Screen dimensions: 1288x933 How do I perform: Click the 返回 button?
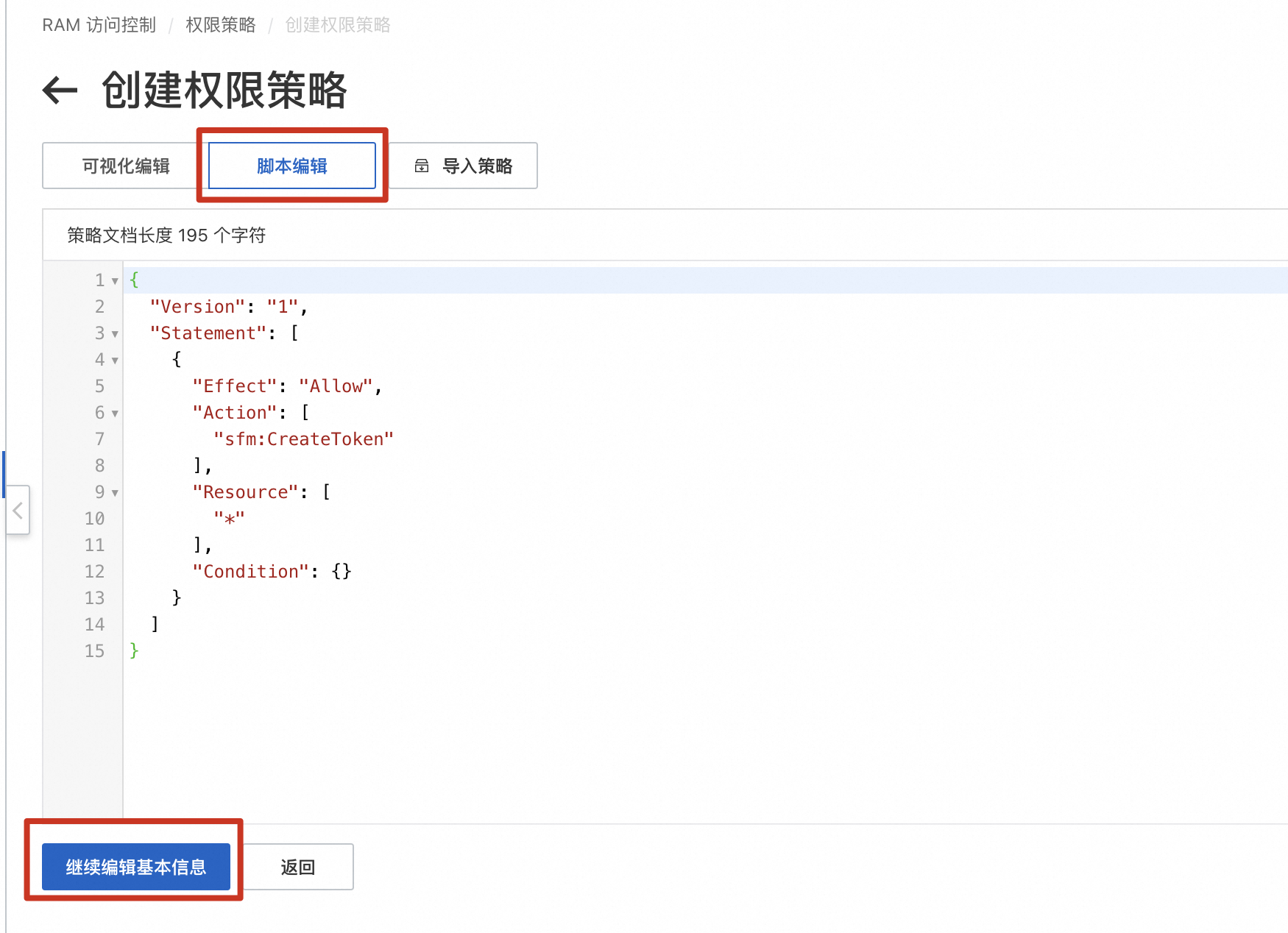coord(298,867)
